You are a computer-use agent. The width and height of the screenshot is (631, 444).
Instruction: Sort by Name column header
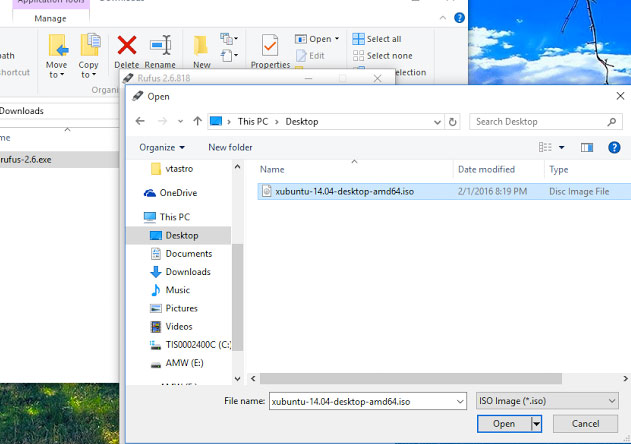point(272,169)
